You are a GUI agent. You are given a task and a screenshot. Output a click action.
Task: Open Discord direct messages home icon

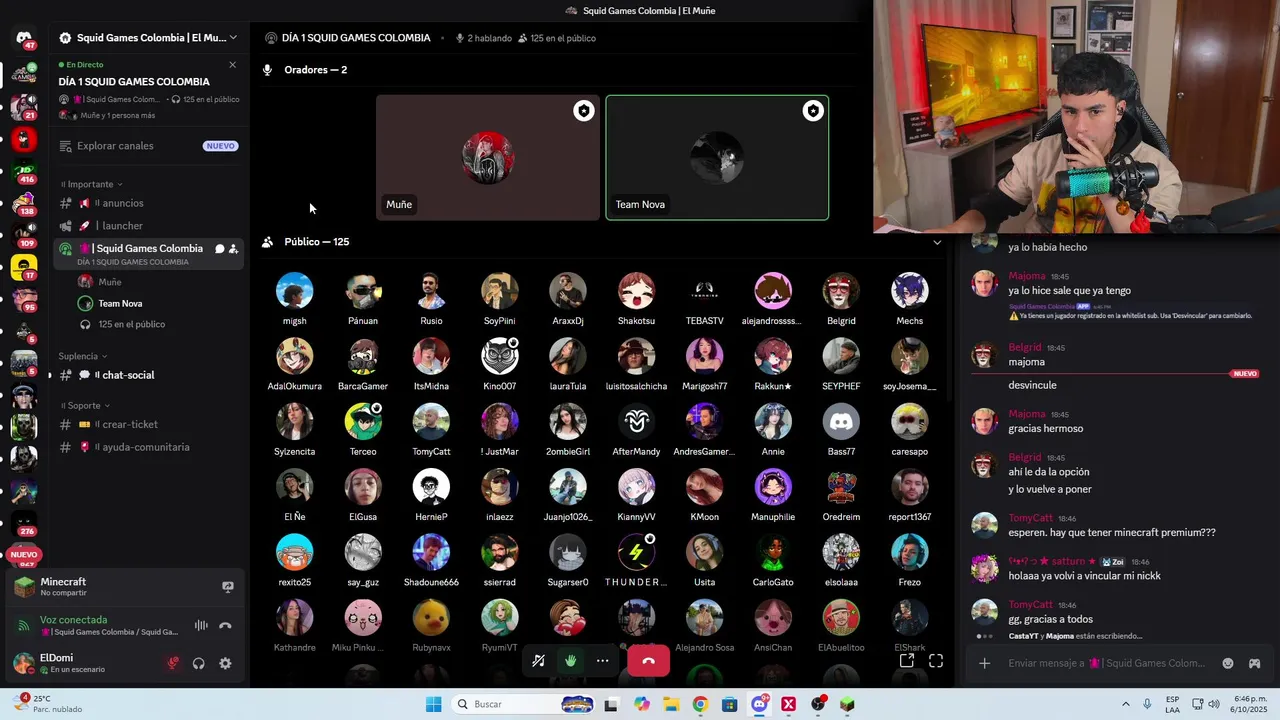(x=24, y=38)
